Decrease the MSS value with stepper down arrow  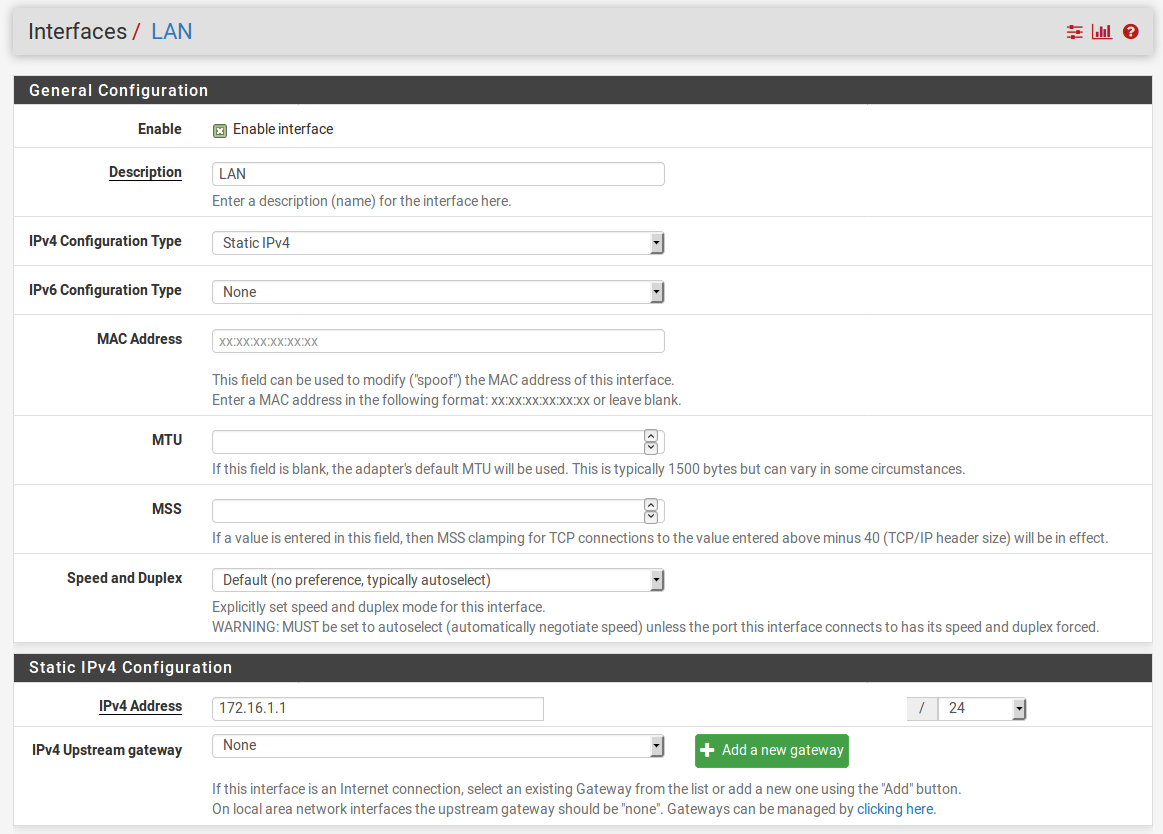[651, 517]
